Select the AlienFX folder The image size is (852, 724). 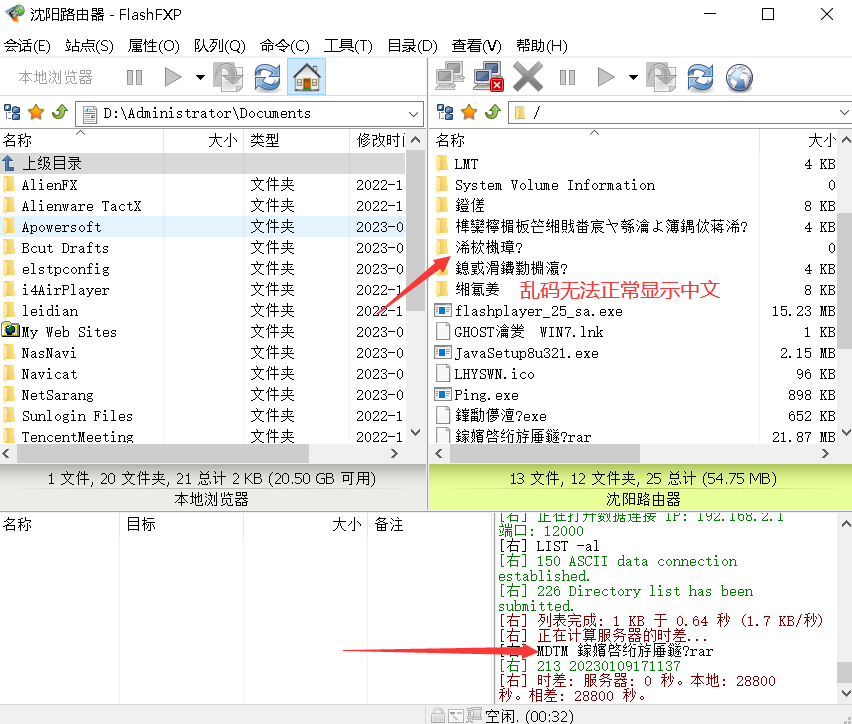(x=202, y=185)
